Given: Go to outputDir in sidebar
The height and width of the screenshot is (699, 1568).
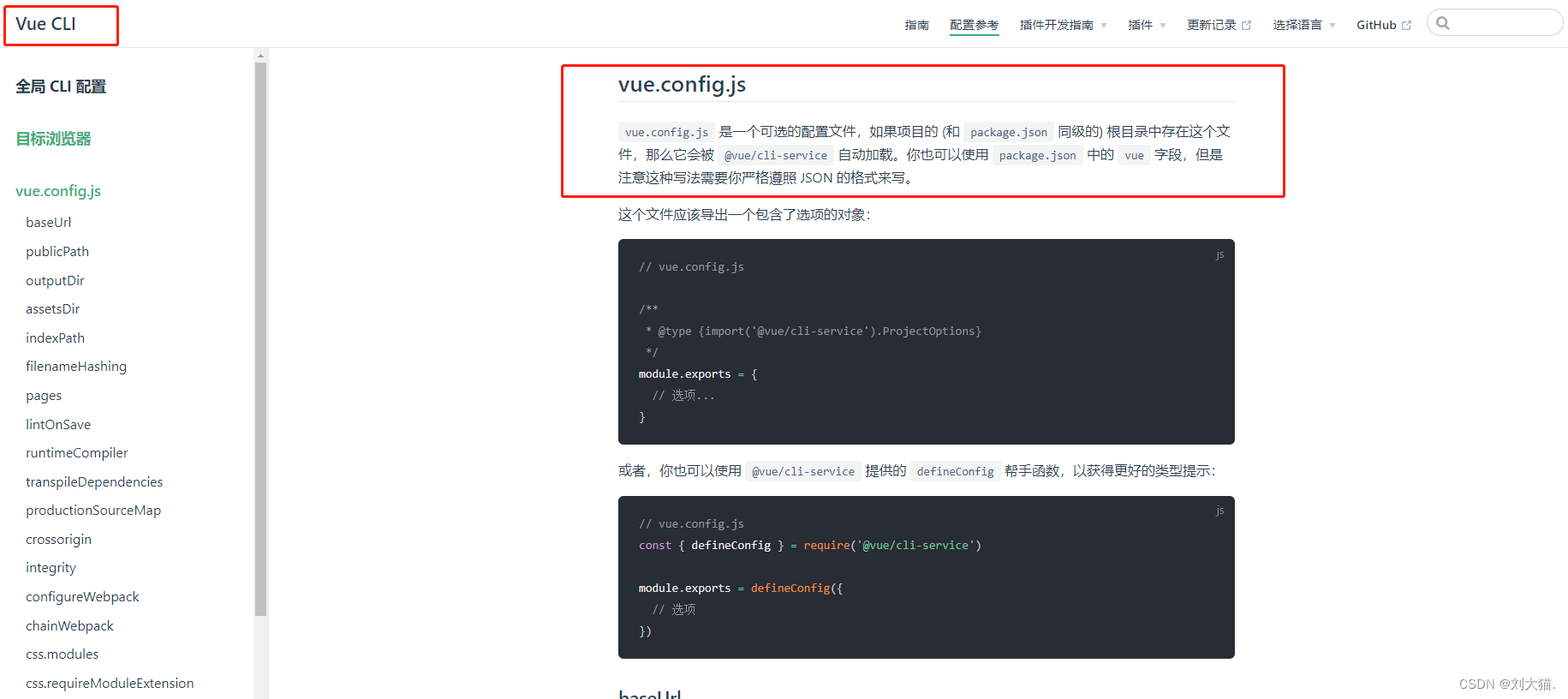Looking at the screenshot, I should coord(55,280).
